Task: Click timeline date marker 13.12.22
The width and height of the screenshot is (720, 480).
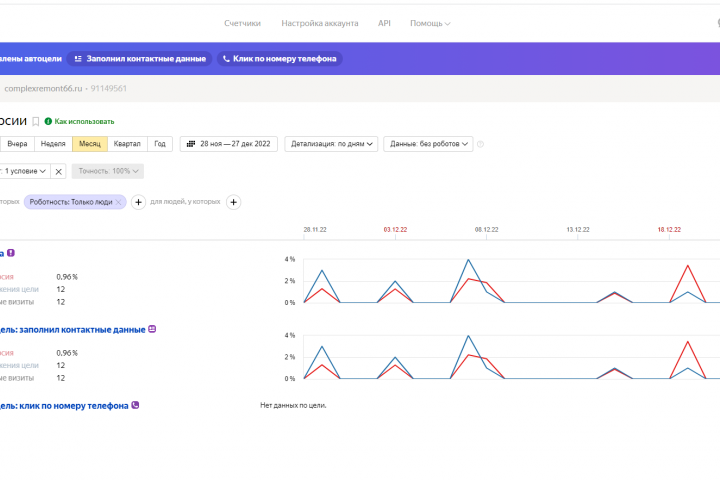Action: pos(578,229)
